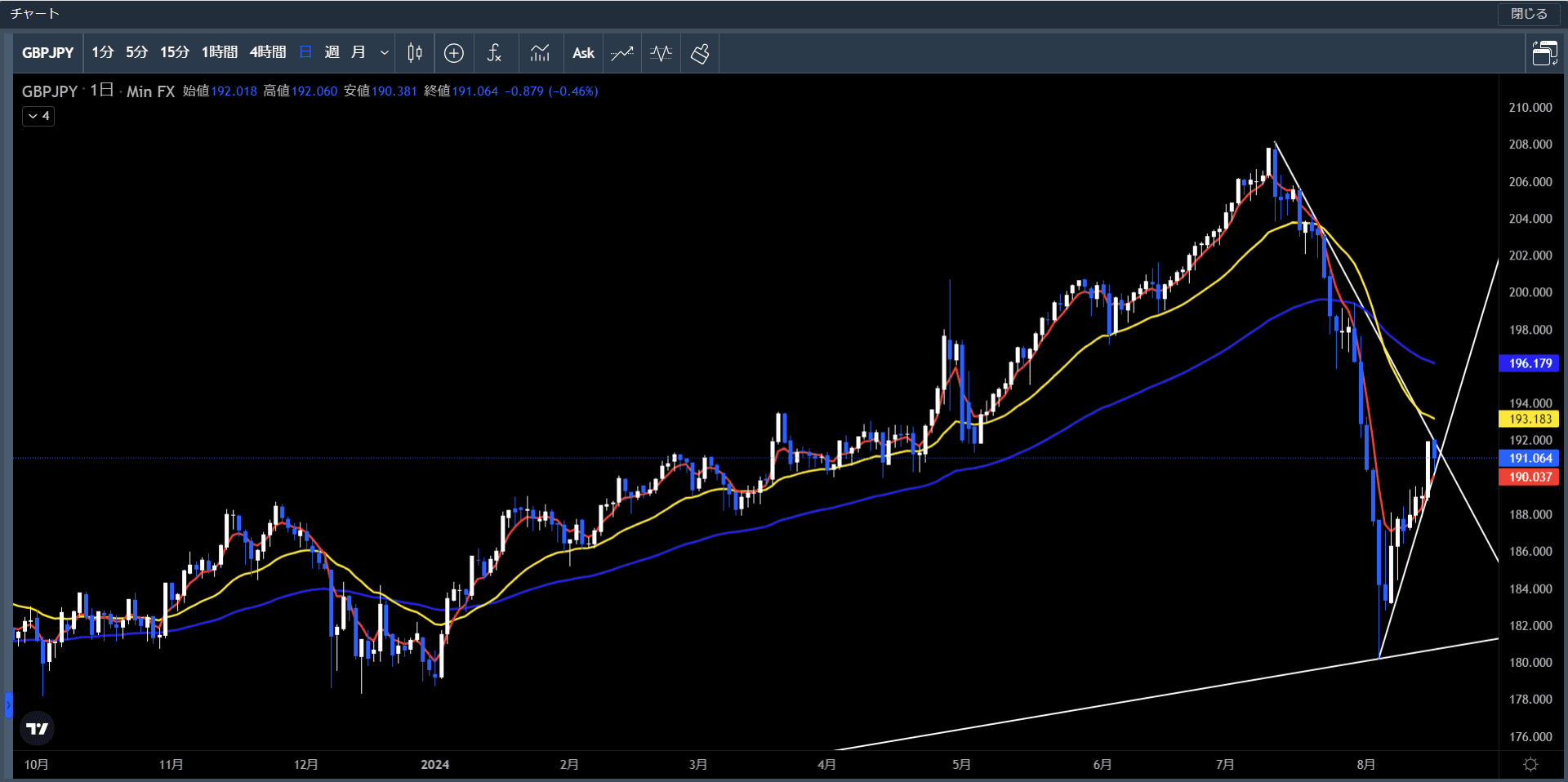Click the GBPJPY chart legend title
This screenshot has height=782, width=1568.
(50, 91)
